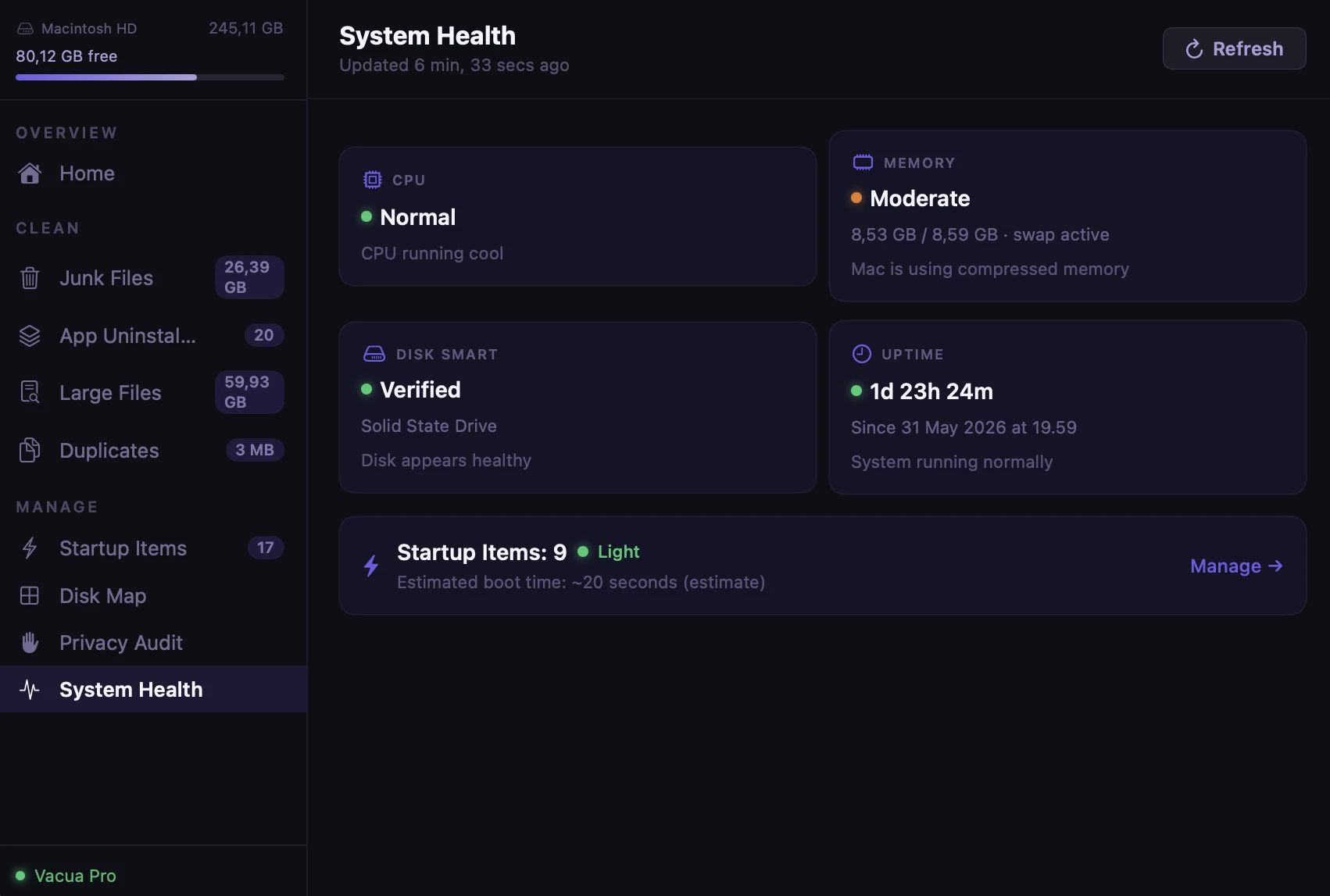Click the disk usage progress bar

click(150, 77)
